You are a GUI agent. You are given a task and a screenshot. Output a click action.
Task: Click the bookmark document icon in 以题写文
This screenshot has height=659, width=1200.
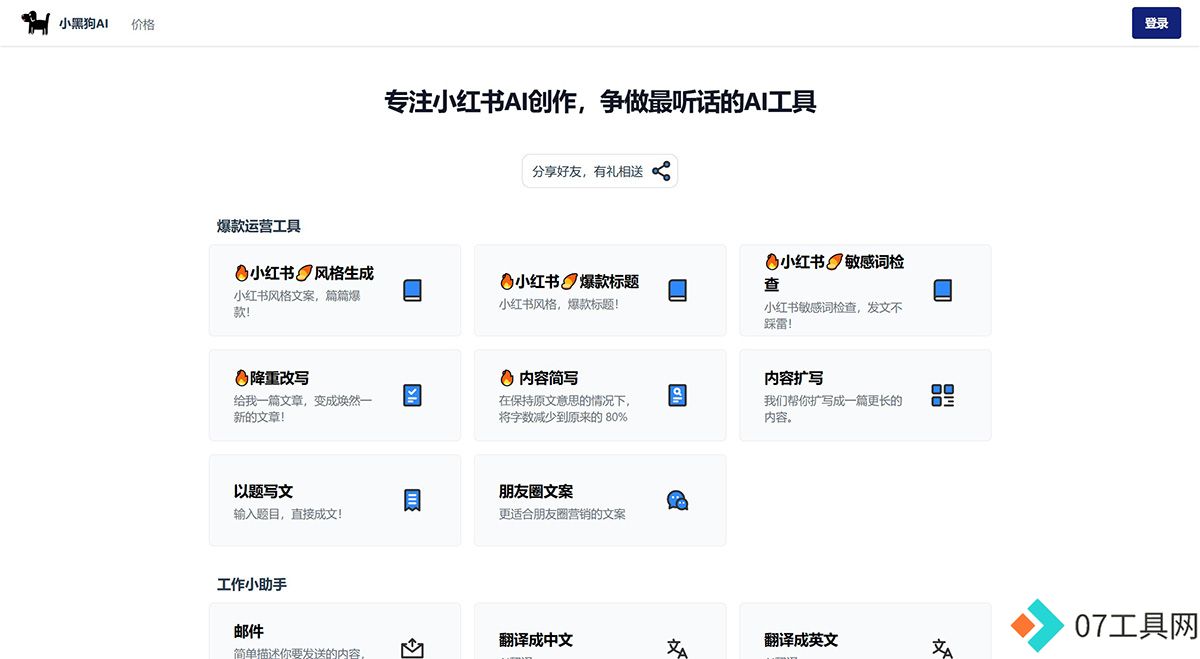tap(412, 500)
